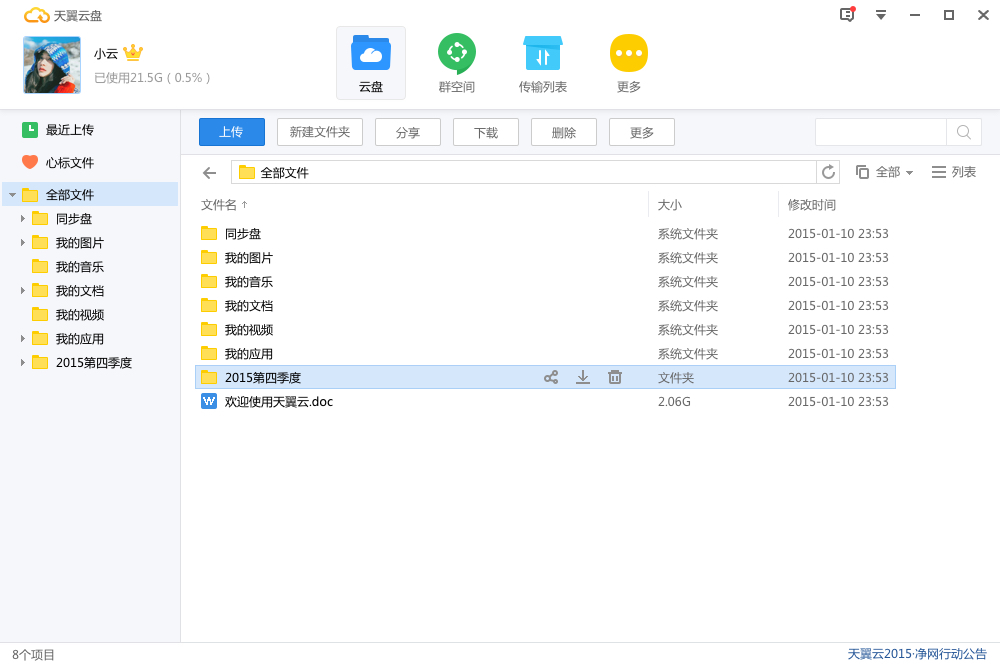Refresh the folder with the refresh icon
This screenshot has width=1000, height=666.
click(829, 172)
